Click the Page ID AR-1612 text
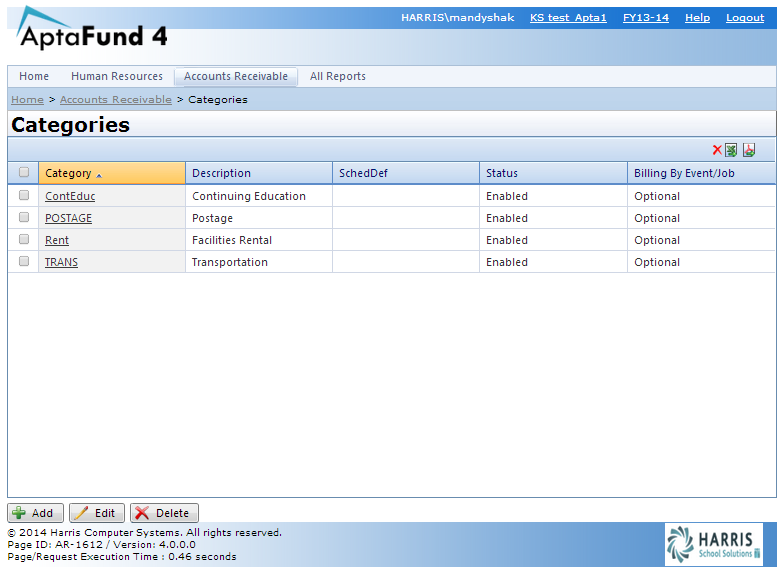Viewport: 783px width, 574px height. click(x=55, y=545)
